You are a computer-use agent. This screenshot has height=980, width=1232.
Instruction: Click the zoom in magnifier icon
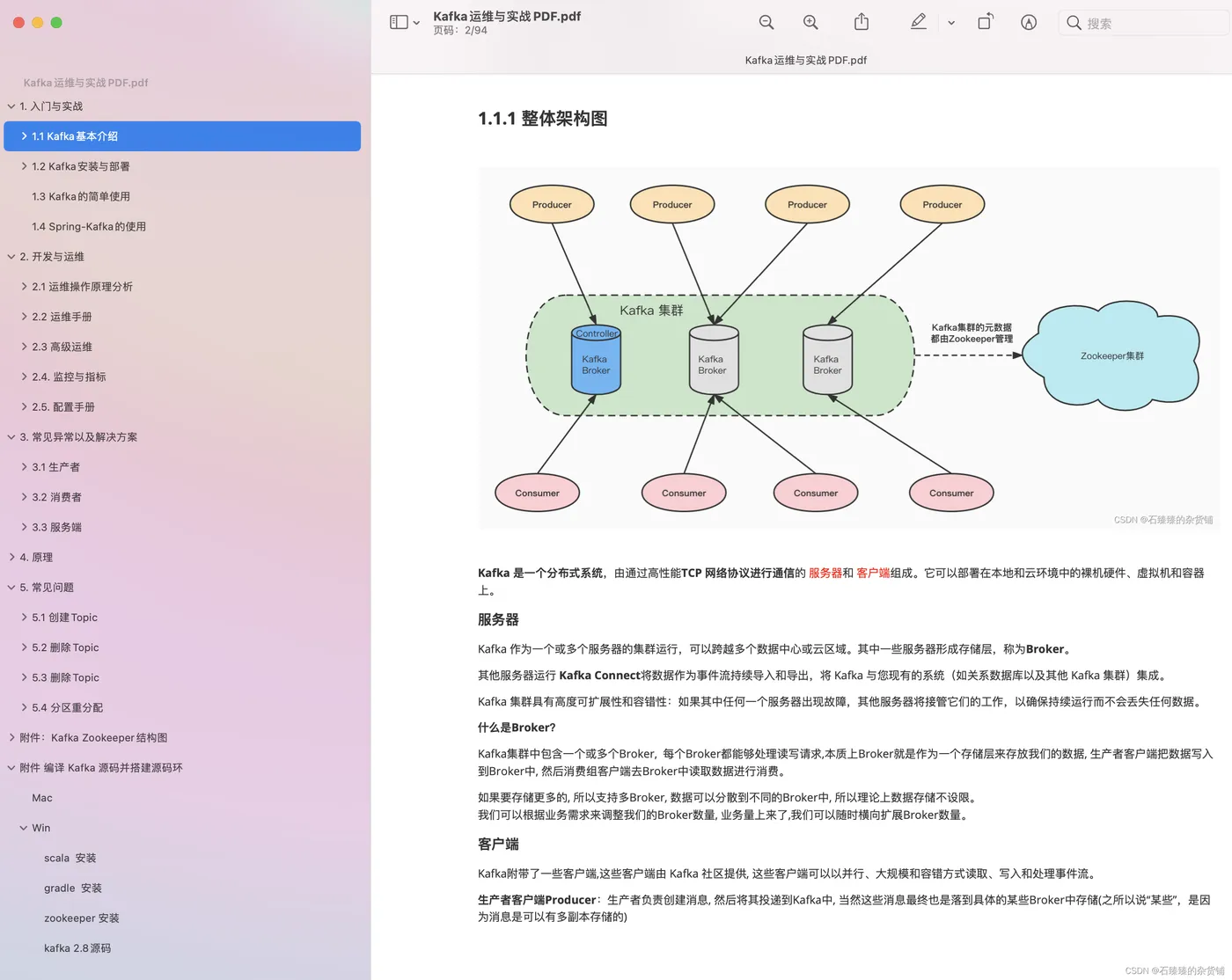(810, 22)
